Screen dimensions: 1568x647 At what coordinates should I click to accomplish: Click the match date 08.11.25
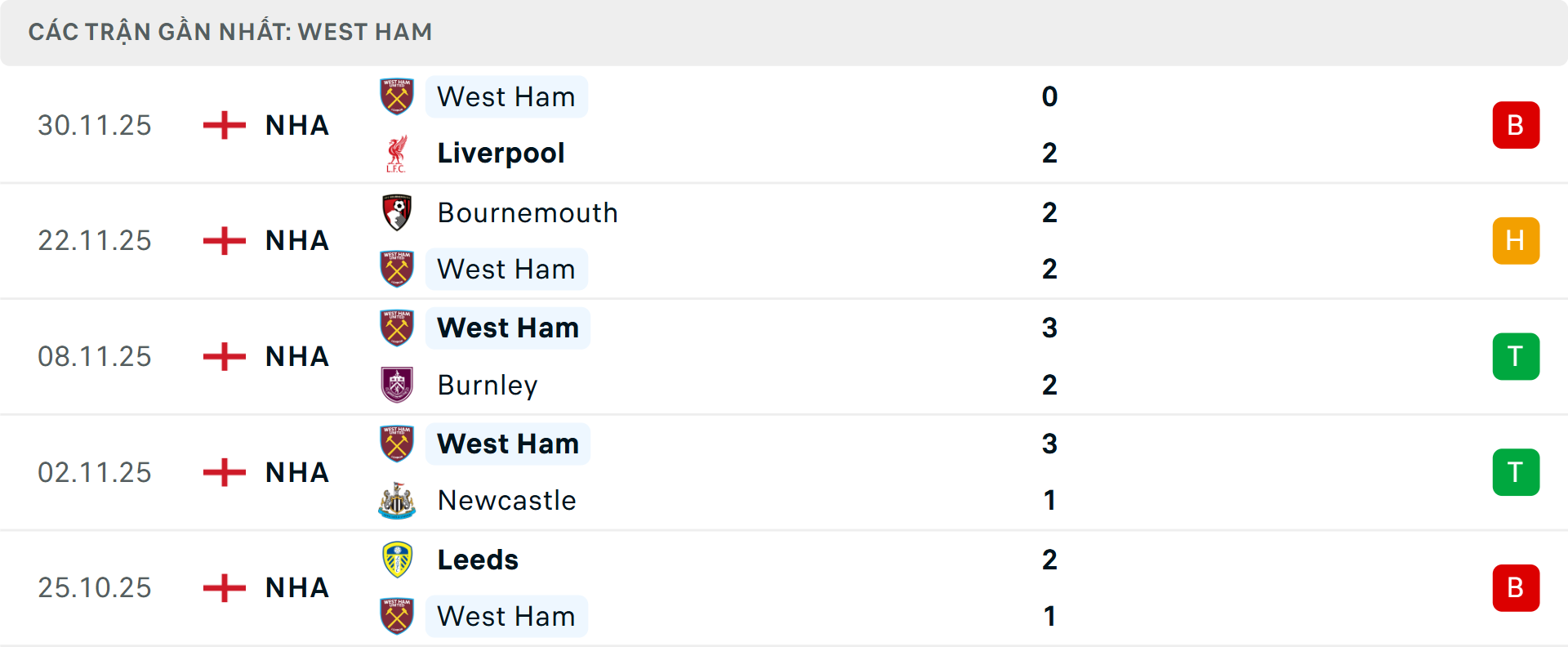click(95, 356)
